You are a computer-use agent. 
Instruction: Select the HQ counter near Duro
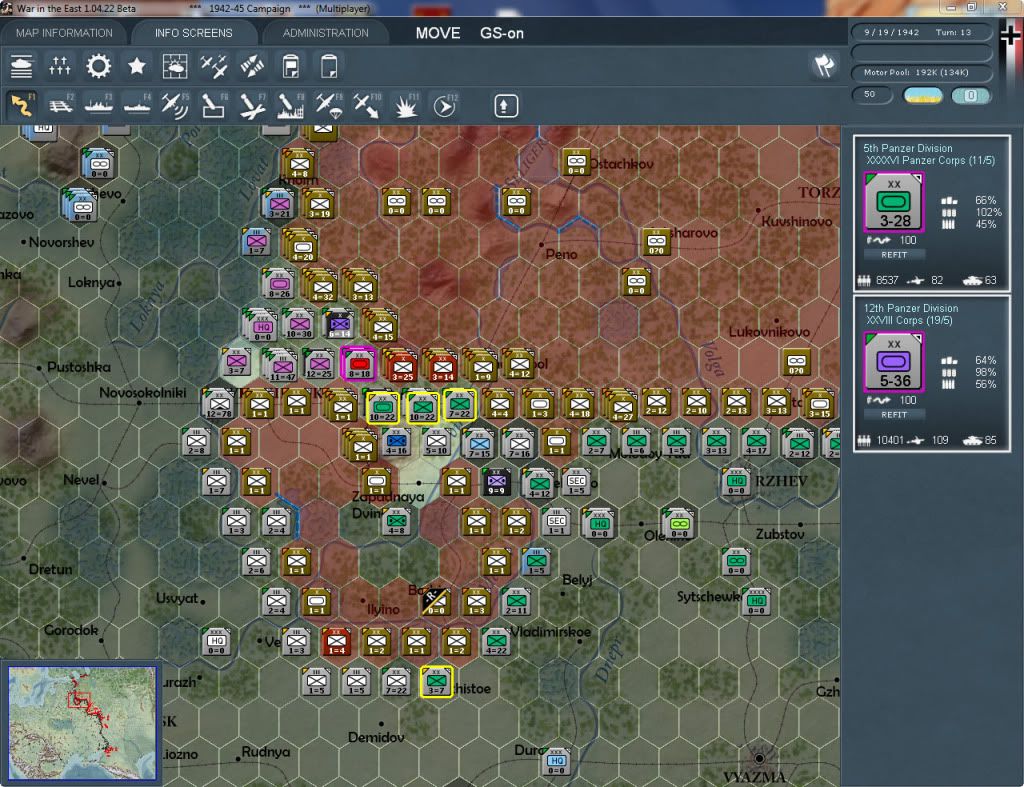[556, 762]
